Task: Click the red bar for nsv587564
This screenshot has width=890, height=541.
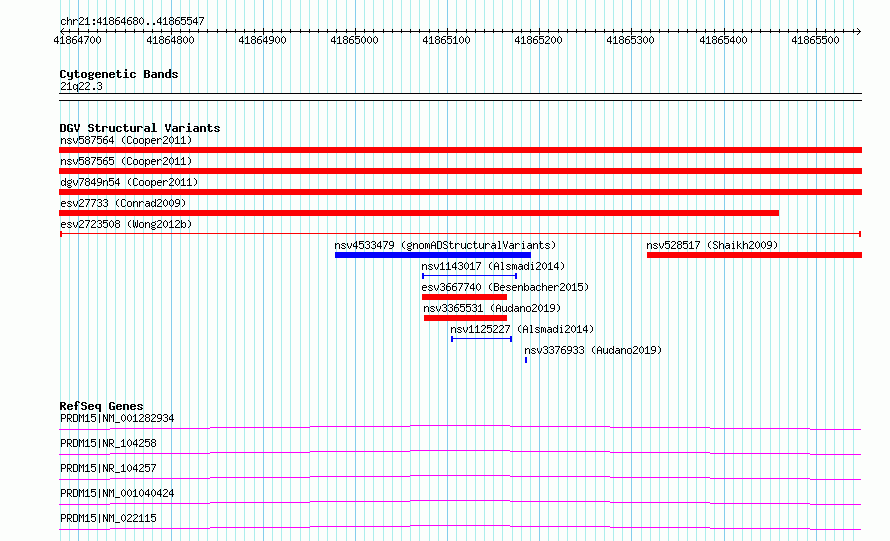Action: 460,150
